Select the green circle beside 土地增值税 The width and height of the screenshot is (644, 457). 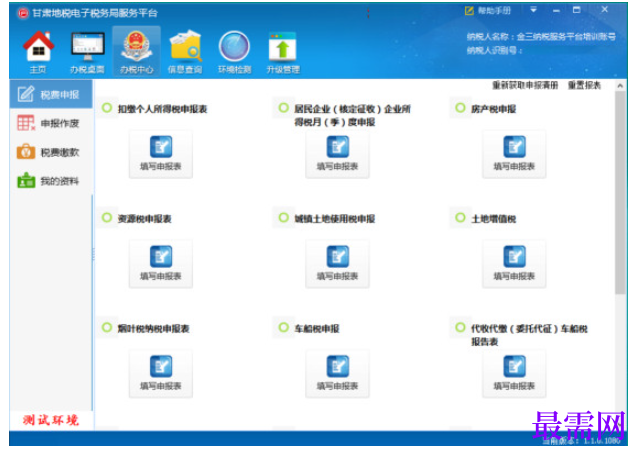click(460, 218)
